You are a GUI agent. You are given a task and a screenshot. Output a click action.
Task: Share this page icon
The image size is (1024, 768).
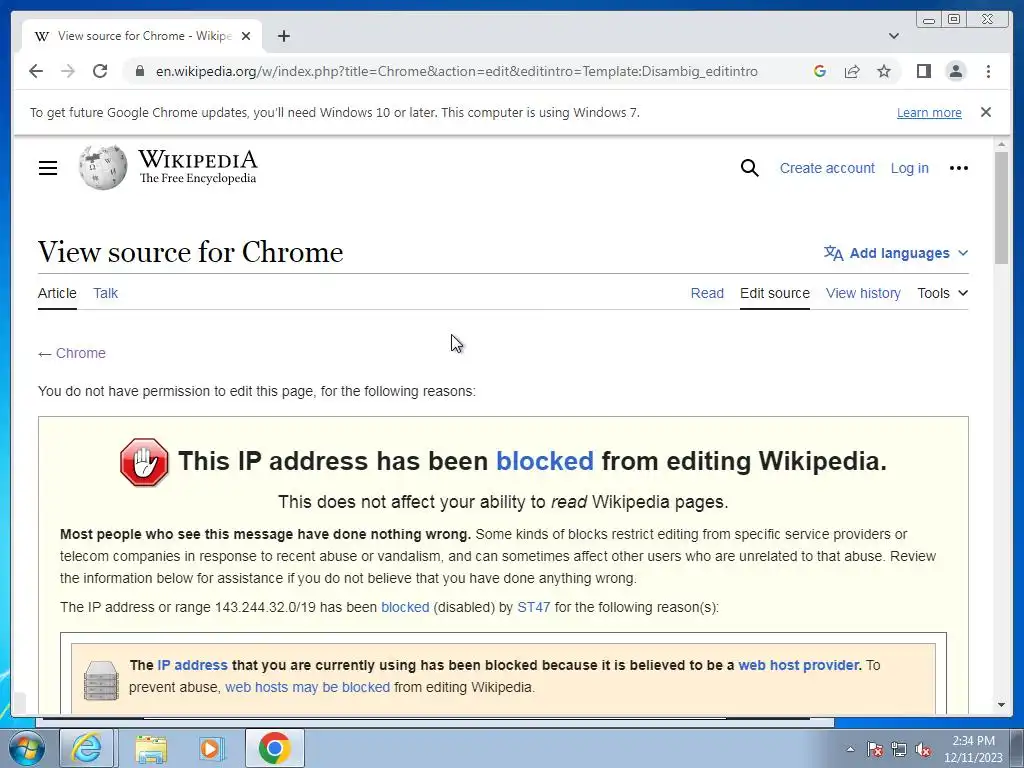tap(852, 71)
